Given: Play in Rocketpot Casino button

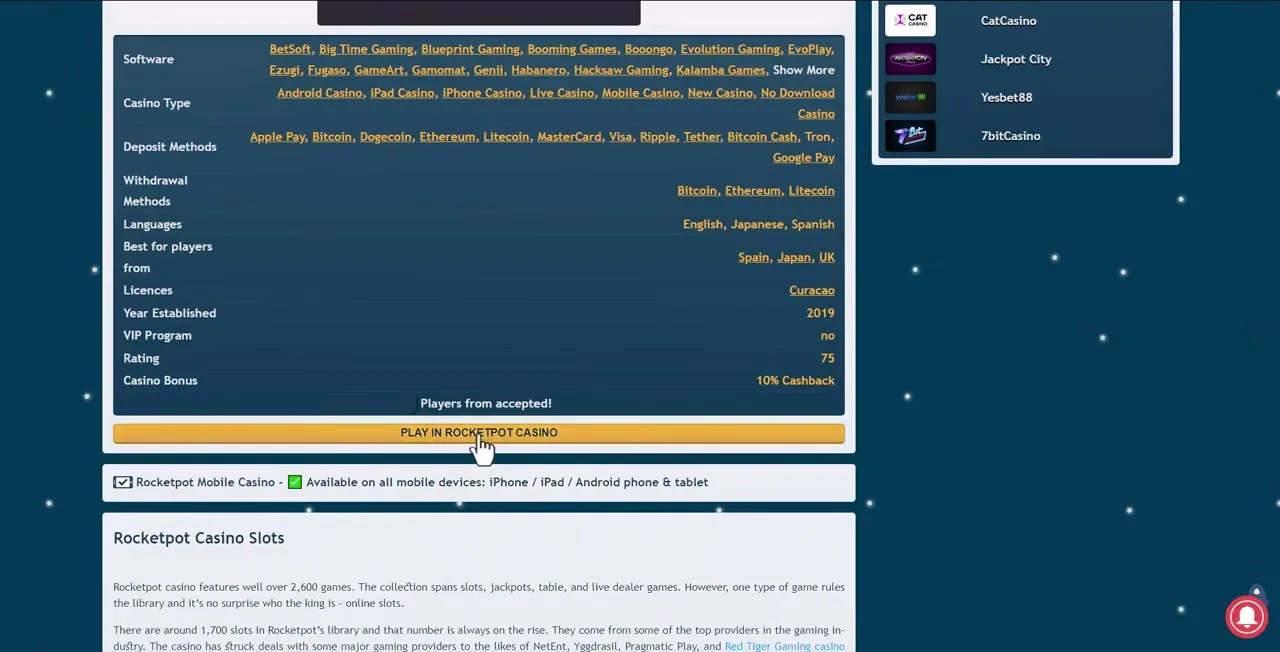Looking at the screenshot, I should point(479,433).
